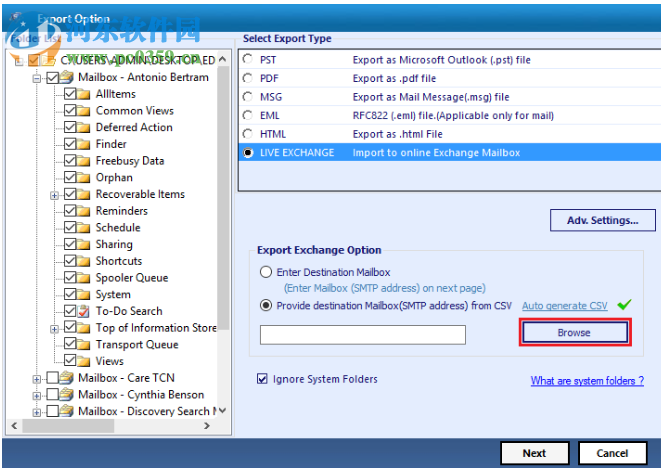
Task: Select the EML export type radio button
Action: [248, 115]
